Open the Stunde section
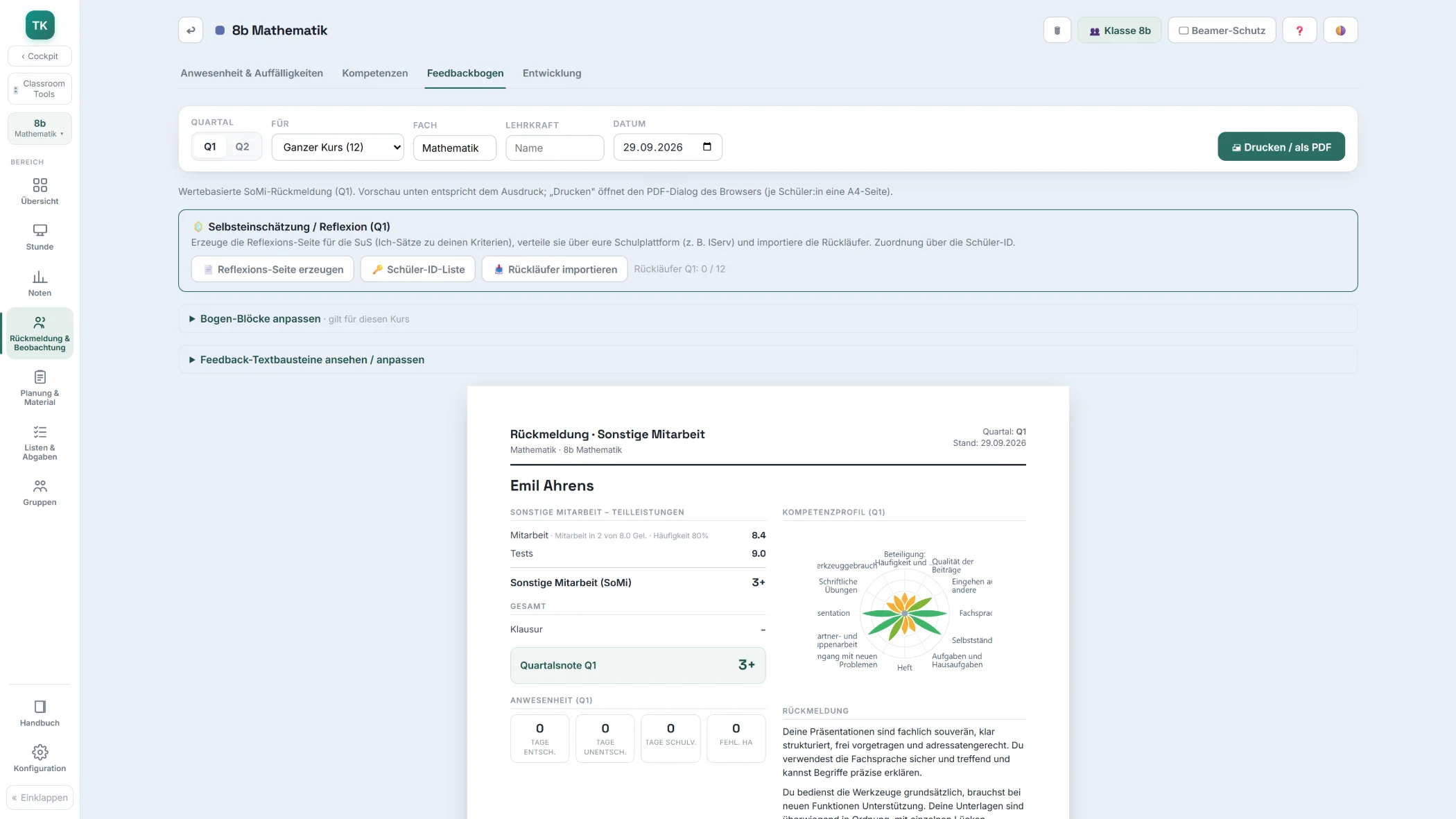Image resolution: width=1456 pixels, height=819 pixels. pyautogui.click(x=40, y=237)
